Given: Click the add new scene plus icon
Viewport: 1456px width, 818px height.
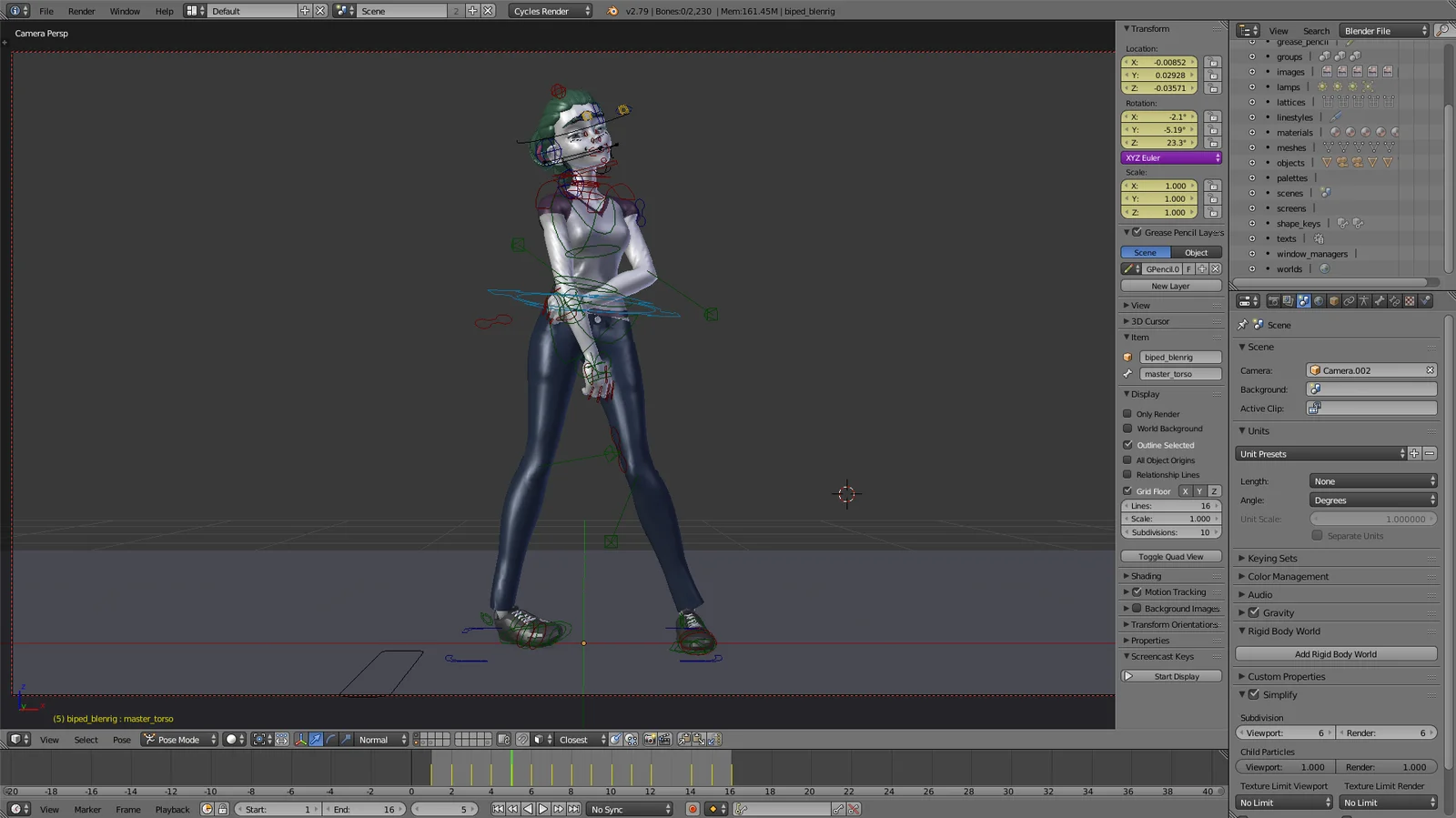Looking at the screenshot, I should 472,11.
